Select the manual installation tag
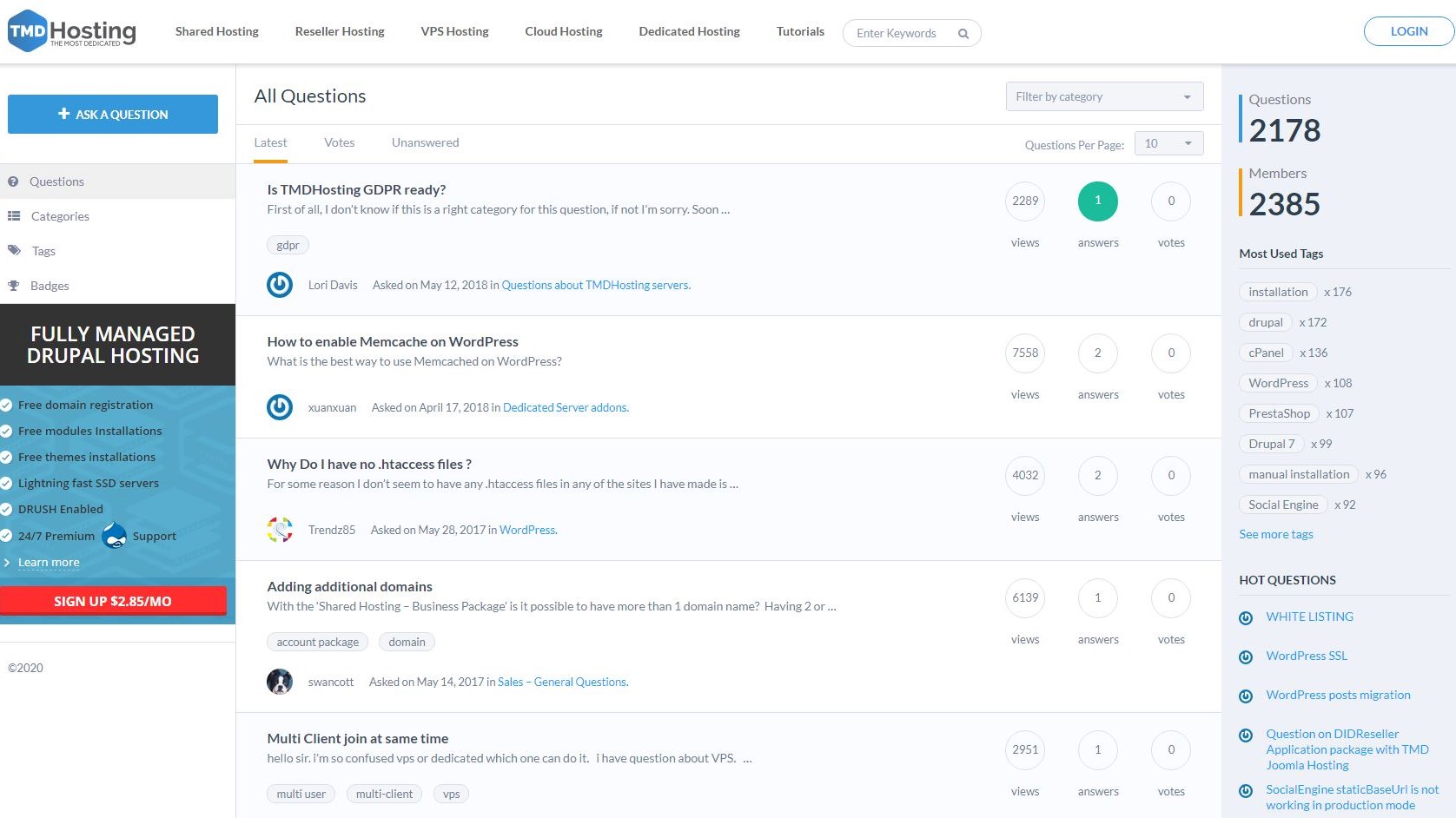 [1299, 474]
